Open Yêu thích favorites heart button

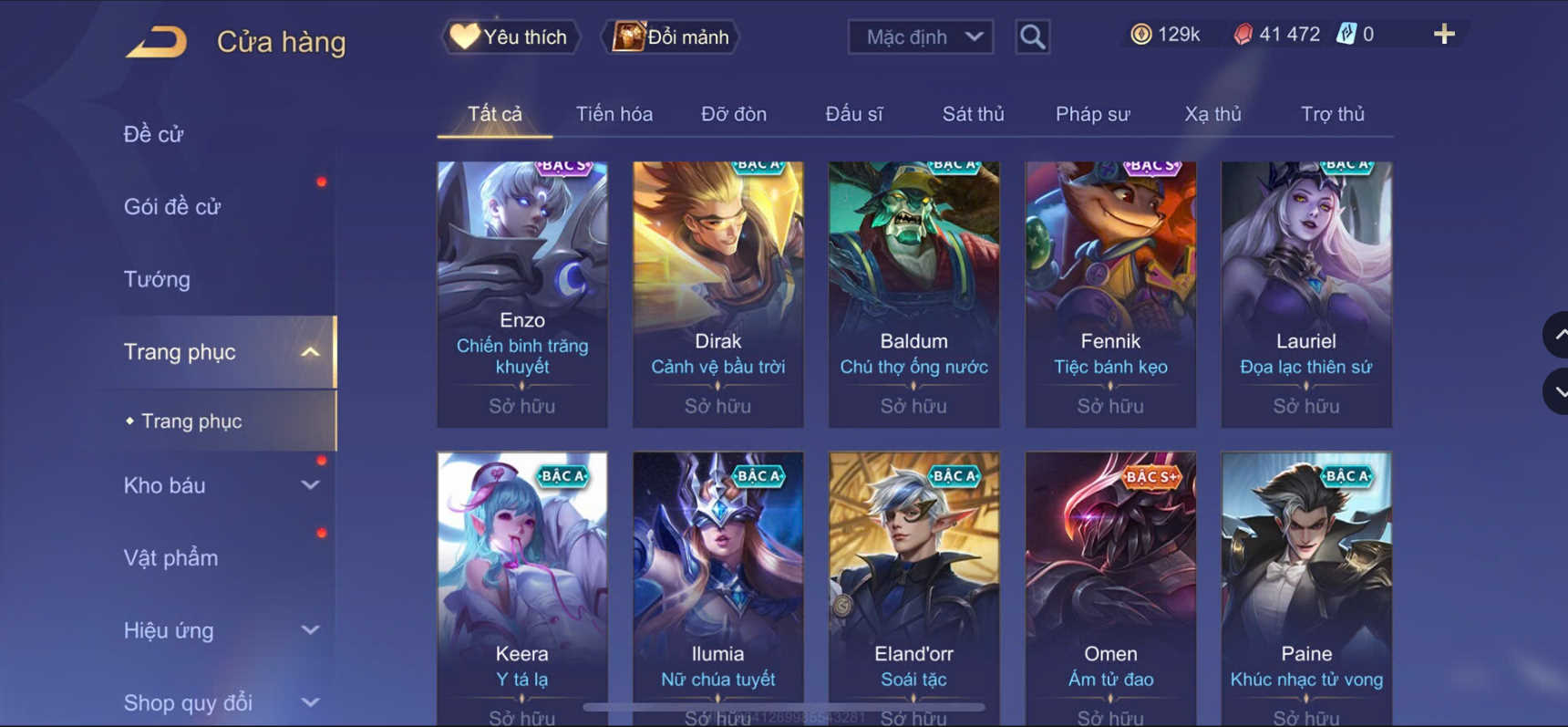[511, 36]
